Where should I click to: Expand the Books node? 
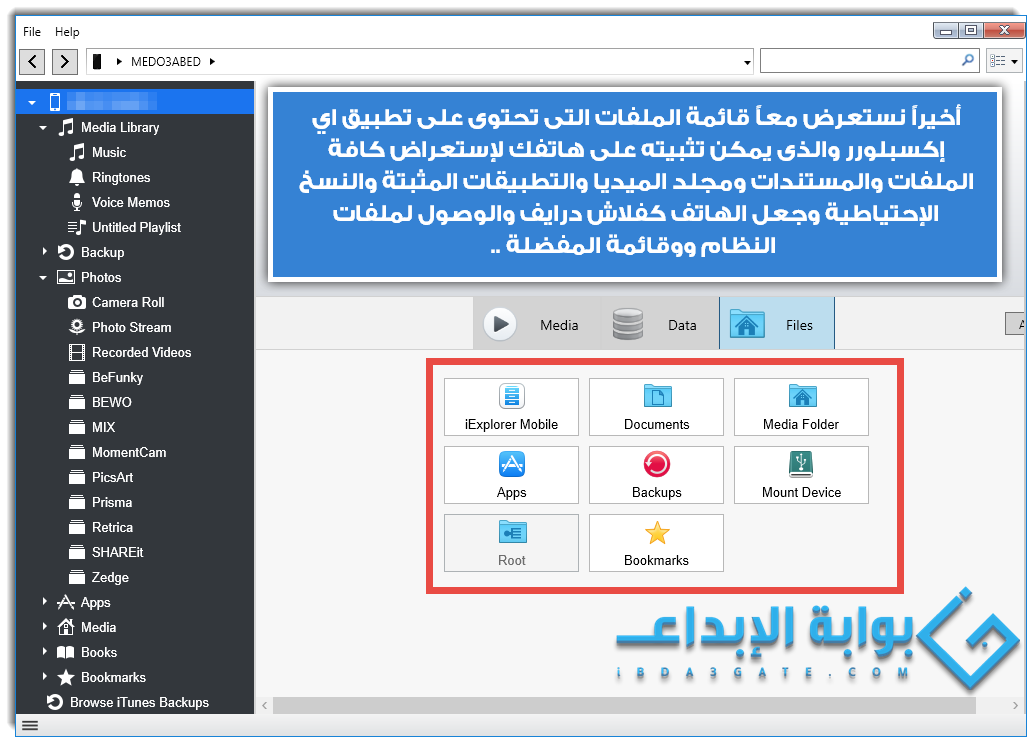pos(44,651)
